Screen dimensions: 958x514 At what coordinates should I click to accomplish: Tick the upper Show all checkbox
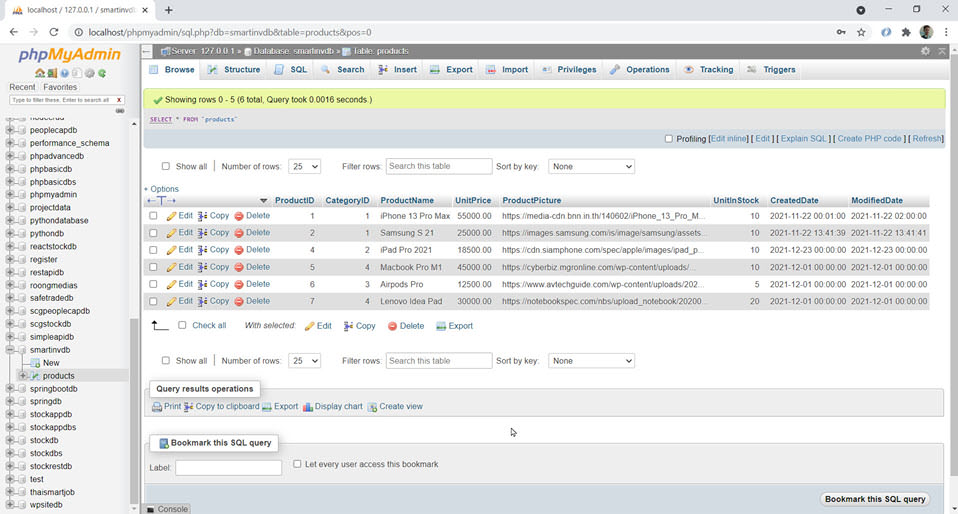point(166,166)
